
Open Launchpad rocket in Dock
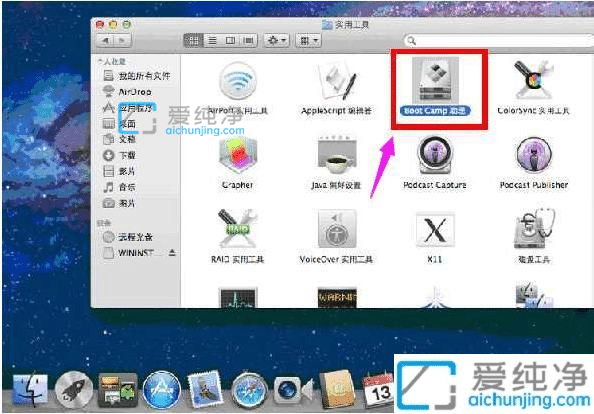point(74,391)
